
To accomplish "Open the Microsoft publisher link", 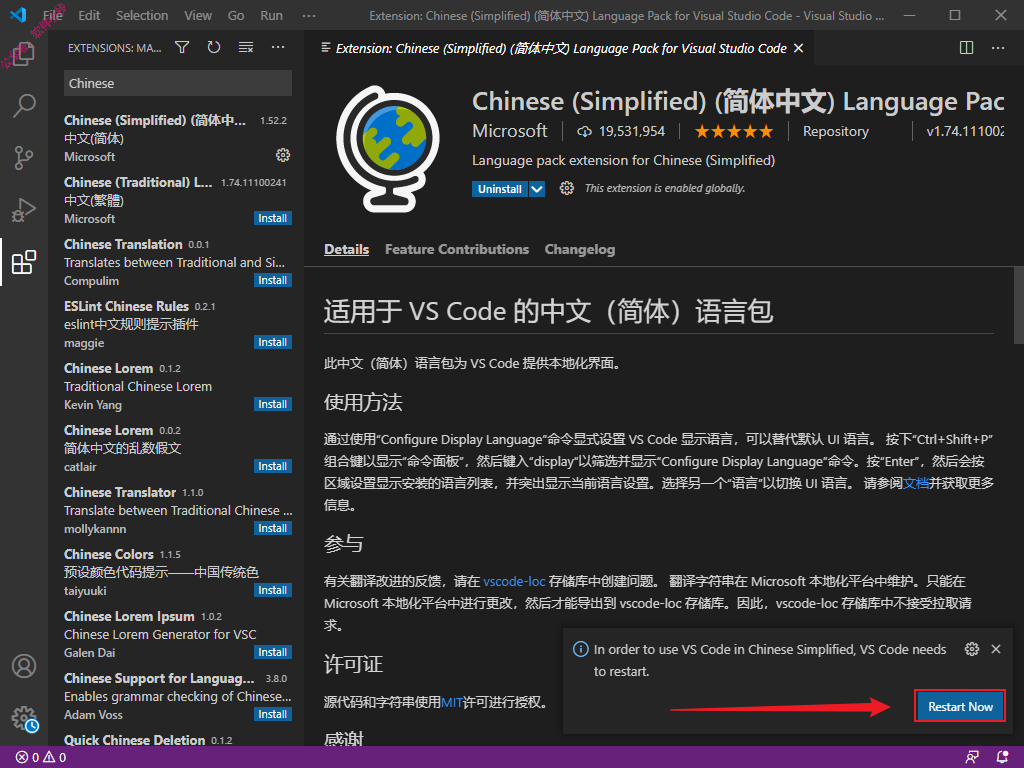I will [509, 131].
